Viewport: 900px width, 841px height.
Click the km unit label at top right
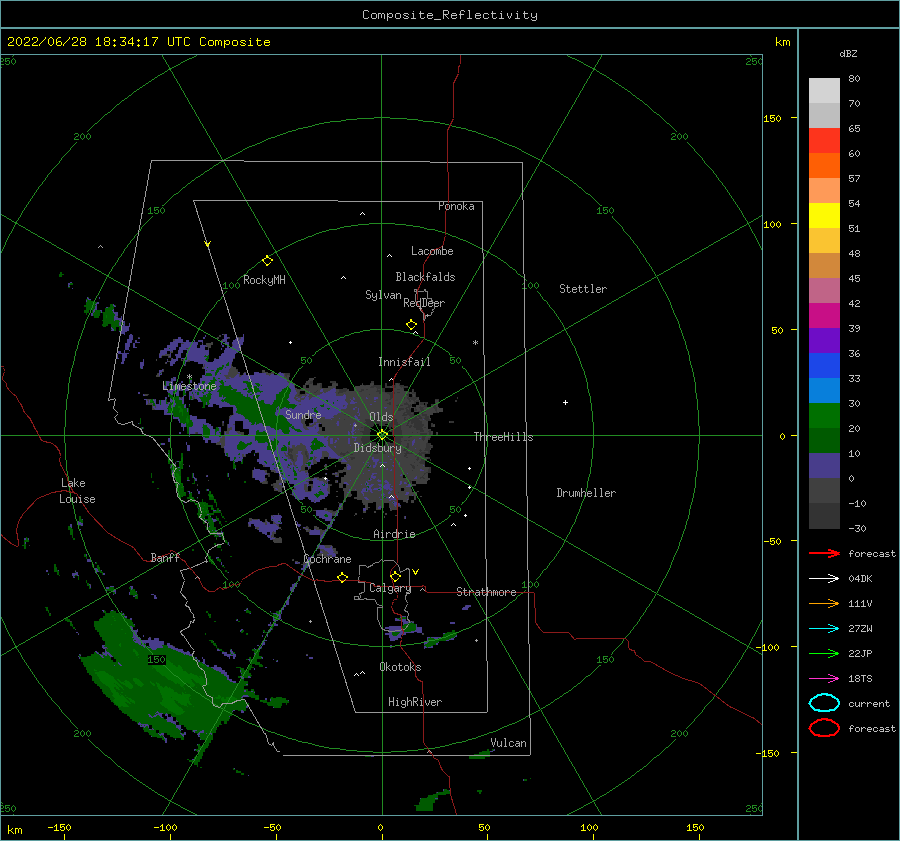[x=782, y=42]
